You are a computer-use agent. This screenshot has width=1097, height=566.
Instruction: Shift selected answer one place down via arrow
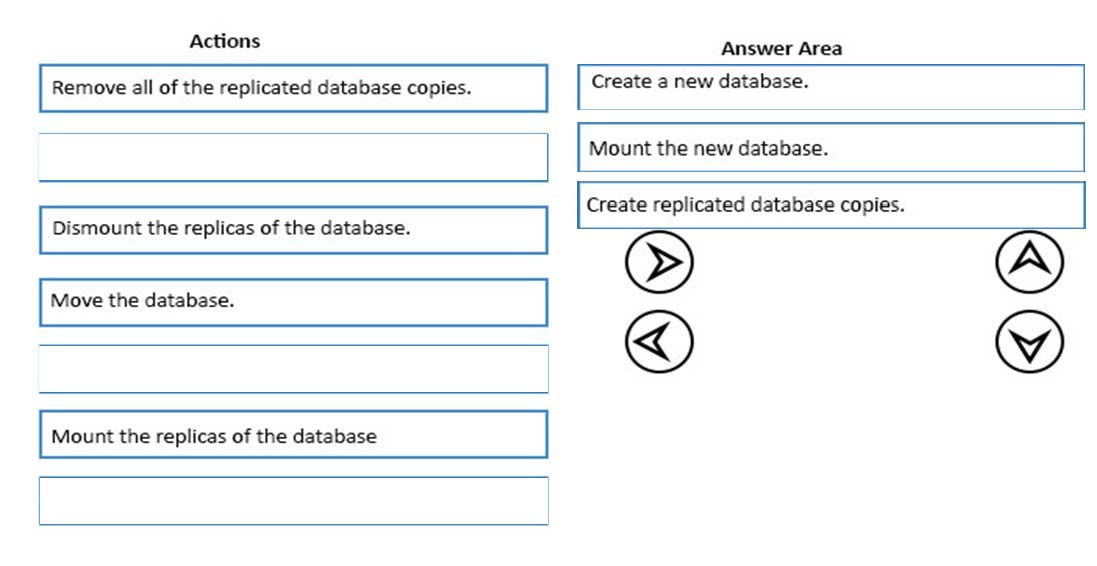pos(1029,341)
